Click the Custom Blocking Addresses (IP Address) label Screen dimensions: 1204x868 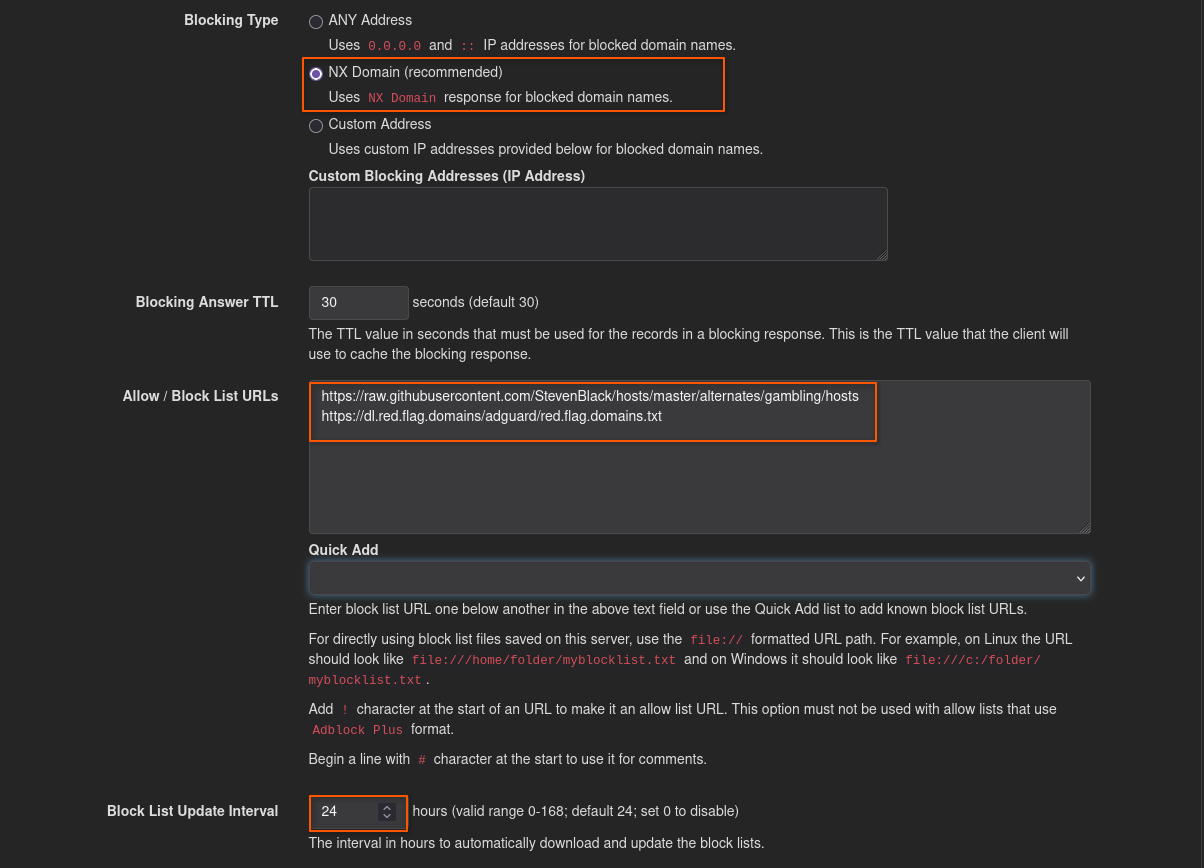[x=447, y=176]
